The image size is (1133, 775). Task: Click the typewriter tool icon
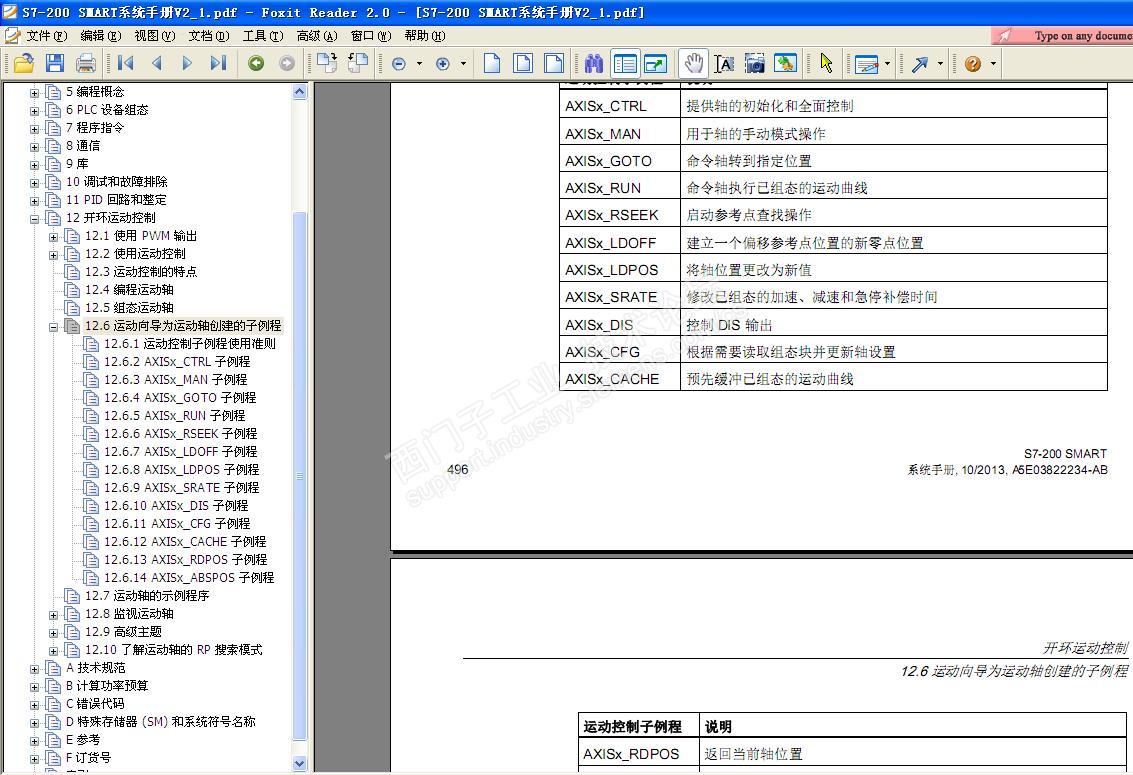(x=866, y=64)
